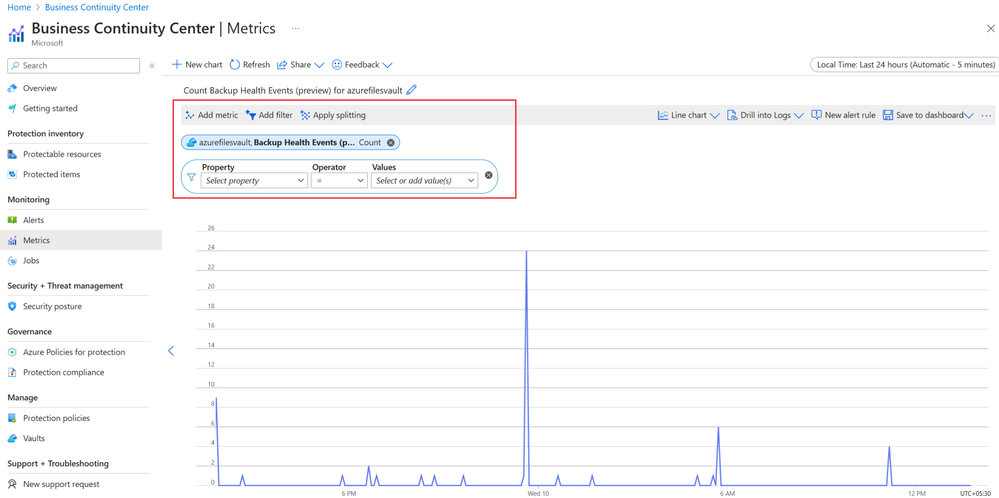Click the Overview cloud icon in sidebar
999x498 pixels.
coord(12,88)
